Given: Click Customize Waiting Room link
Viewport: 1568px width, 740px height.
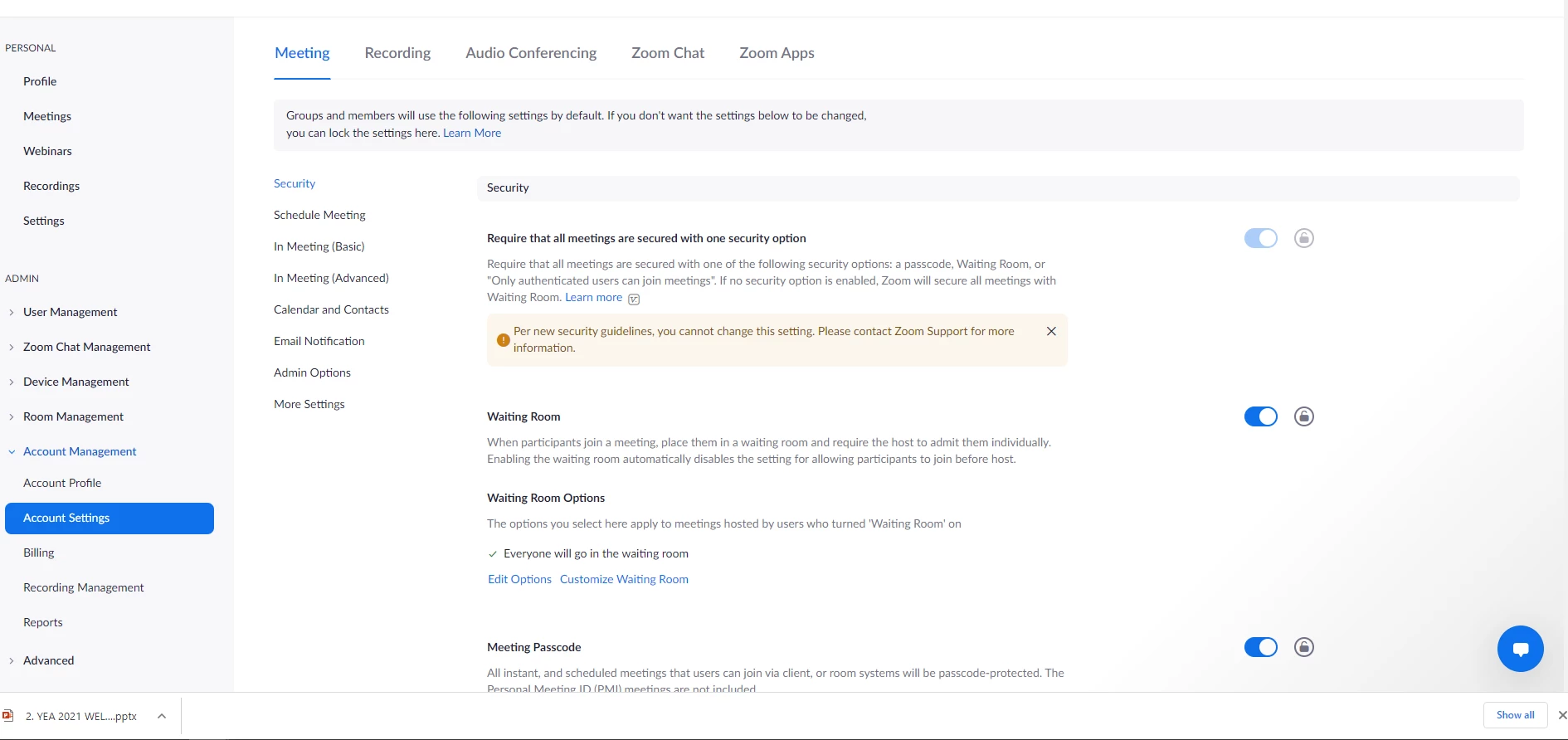Looking at the screenshot, I should pos(624,579).
